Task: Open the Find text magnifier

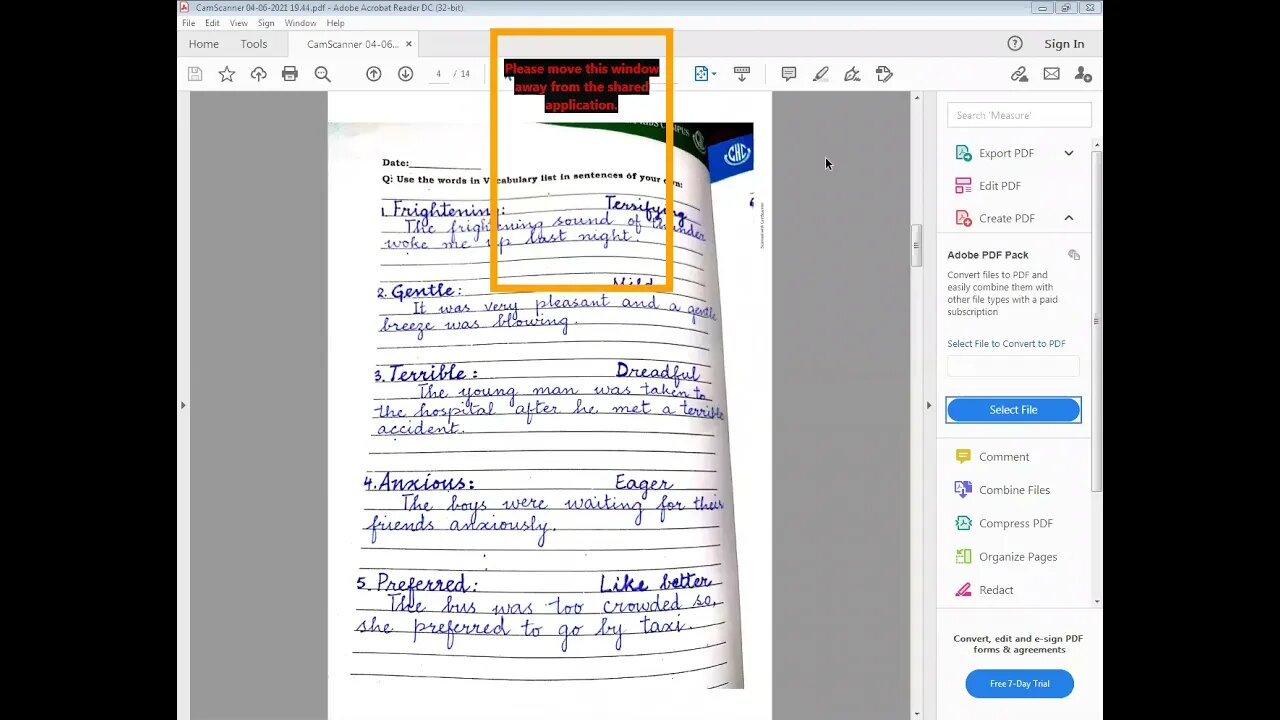Action: 322,74
